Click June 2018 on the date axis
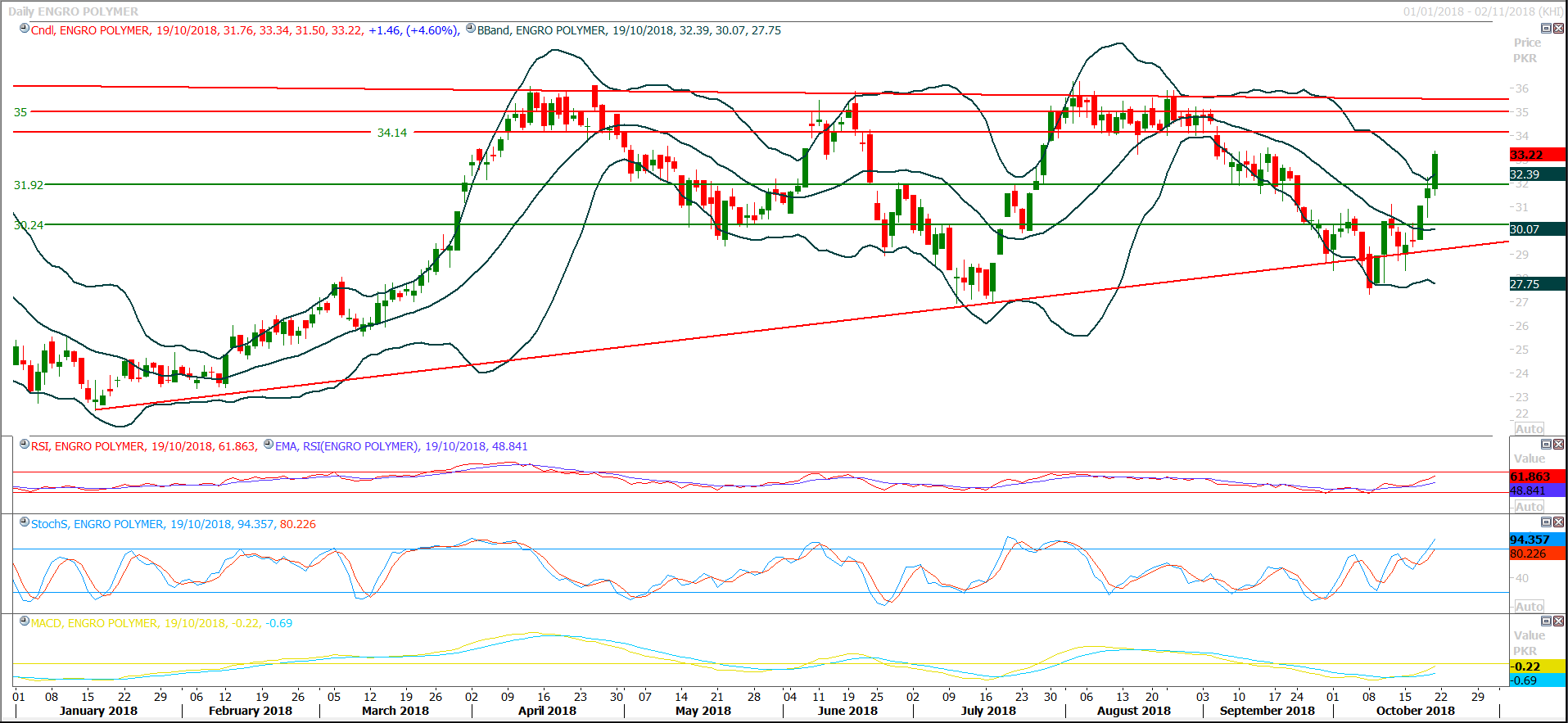The width and height of the screenshot is (1568, 723). click(x=847, y=711)
